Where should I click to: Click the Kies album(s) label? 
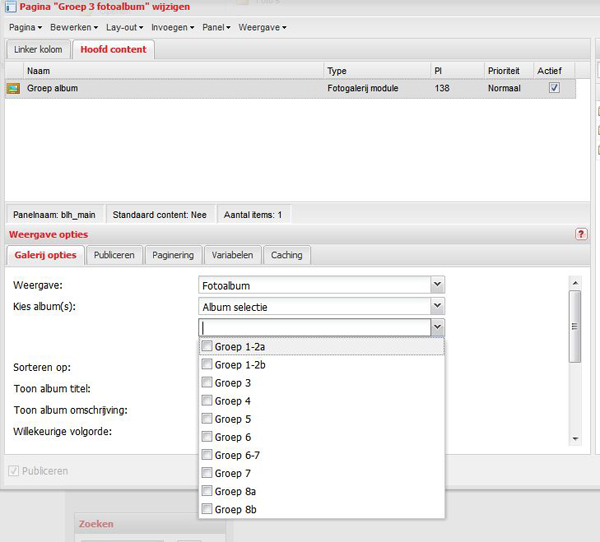coord(44,307)
